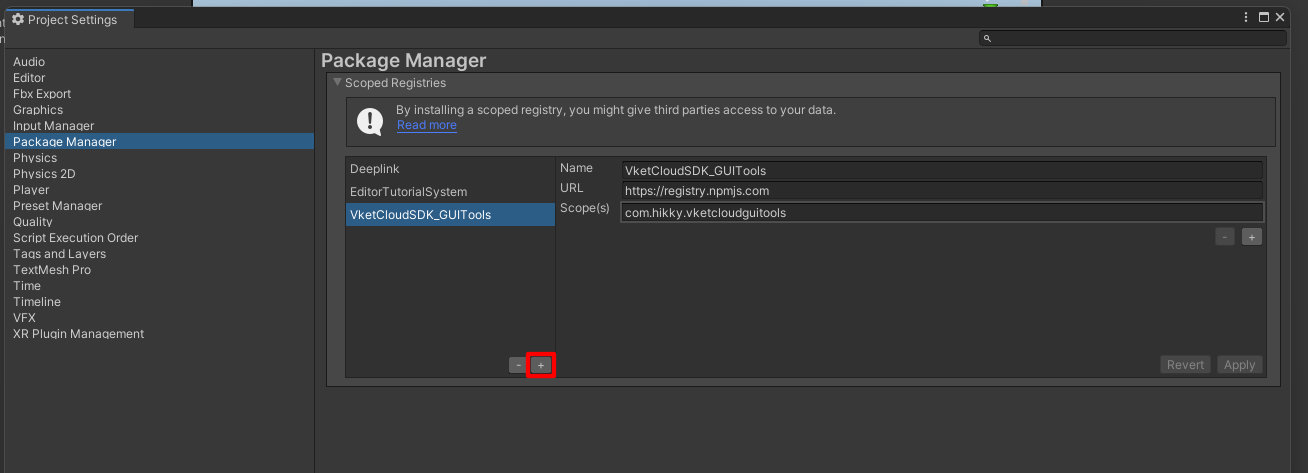Image resolution: width=1308 pixels, height=473 pixels.
Task: Select the Deeplink registry
Action: click(x=375, y=169)
